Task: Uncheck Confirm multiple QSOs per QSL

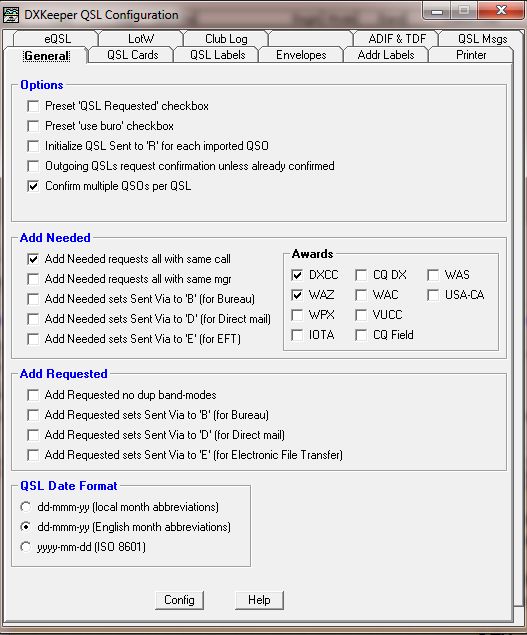Action: (33, 186)
